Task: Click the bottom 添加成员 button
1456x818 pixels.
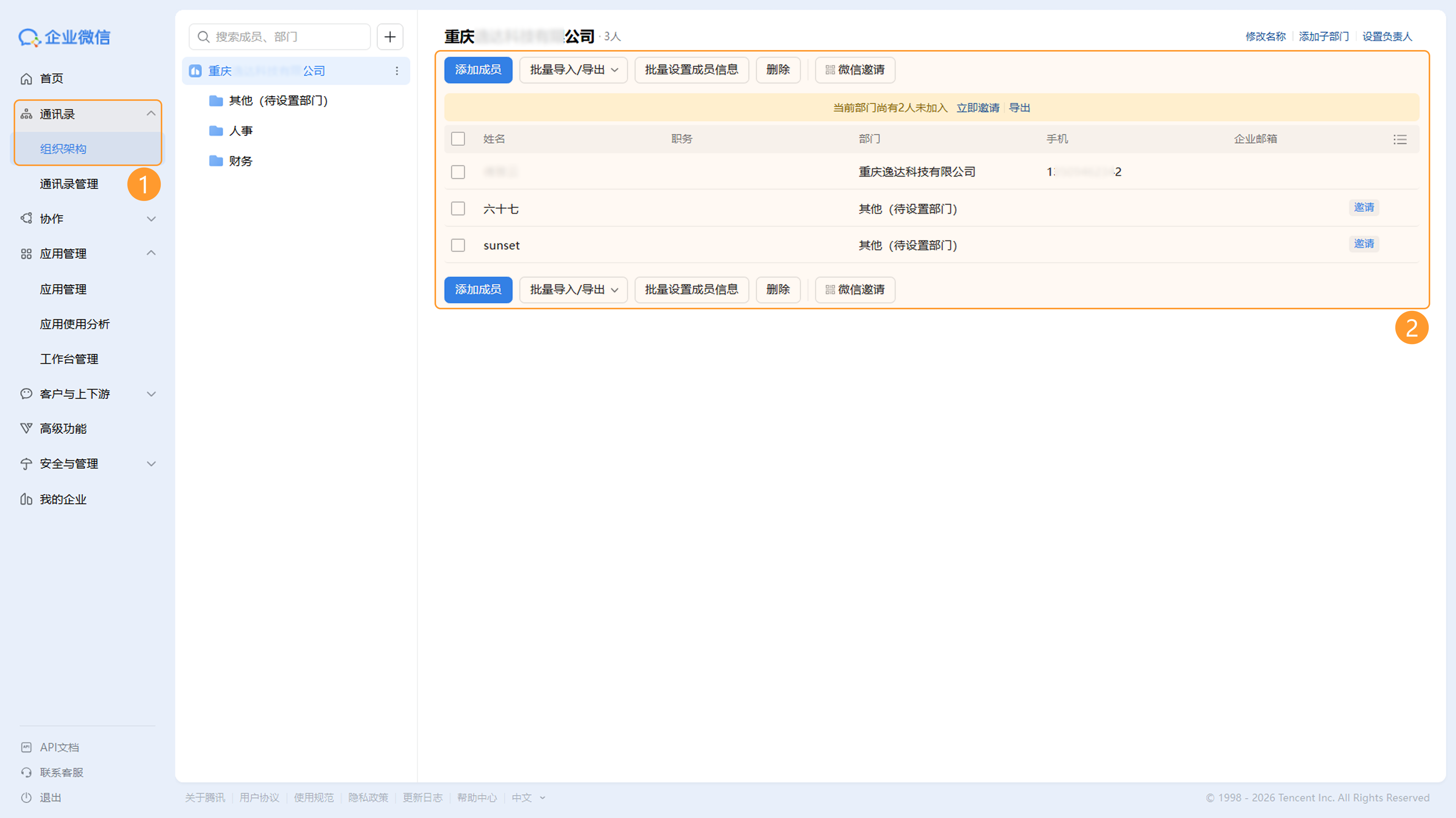Action: [x=478, y=290]
